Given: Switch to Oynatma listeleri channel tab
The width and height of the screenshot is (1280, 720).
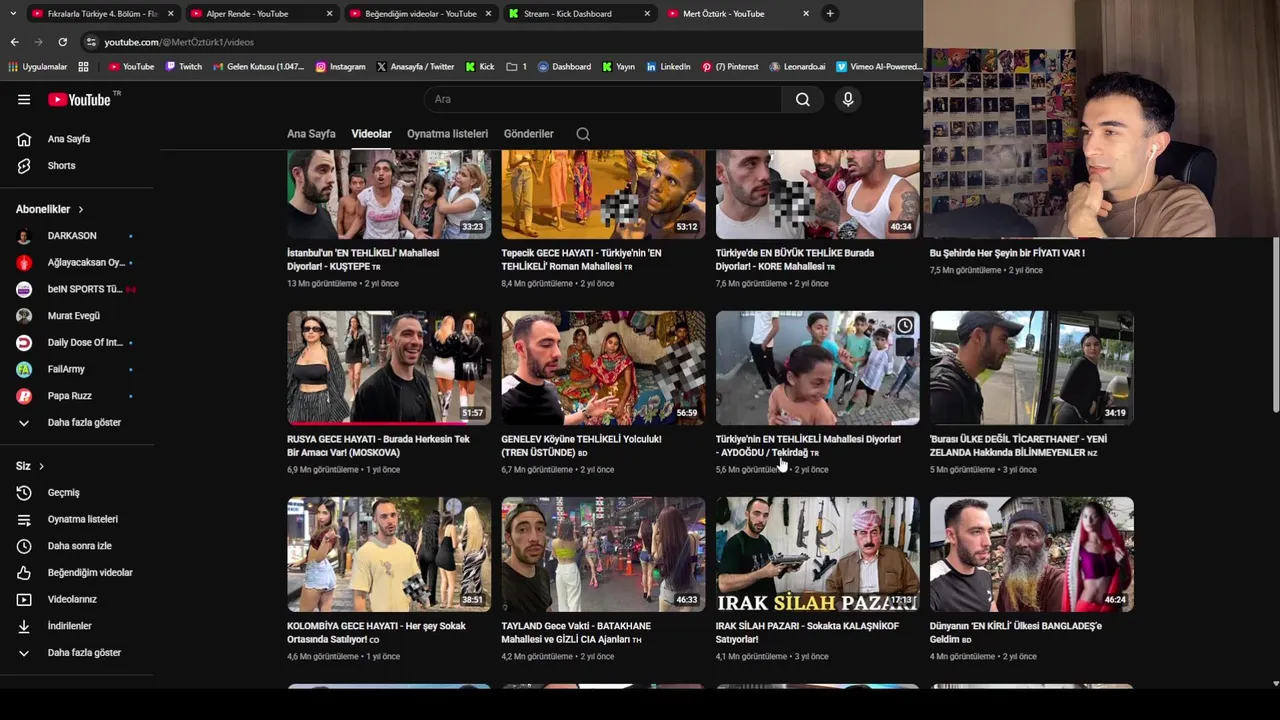Looking at the screenshot, I should [x=447, y=134].
